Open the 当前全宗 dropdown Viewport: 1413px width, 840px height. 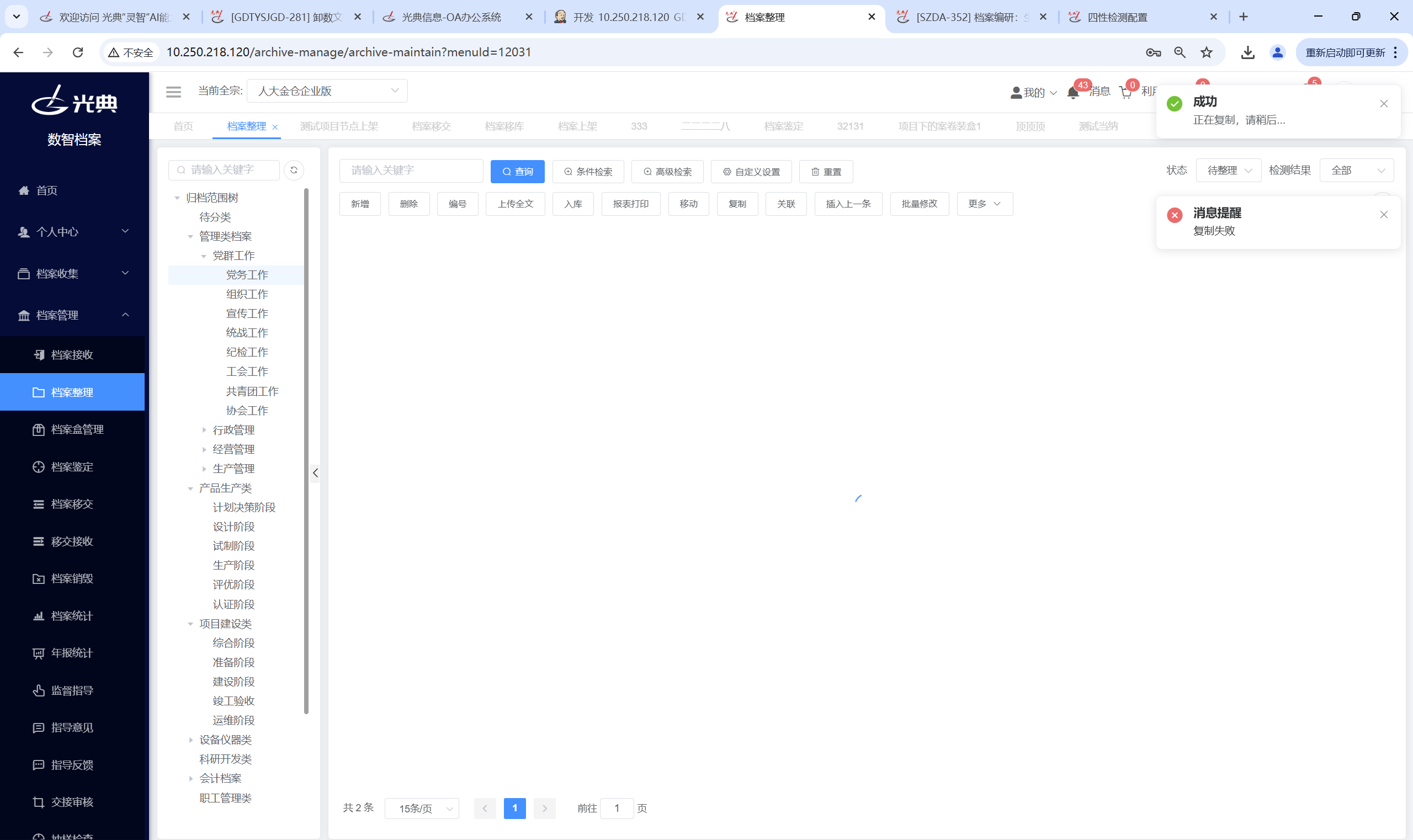pos(327,91)
